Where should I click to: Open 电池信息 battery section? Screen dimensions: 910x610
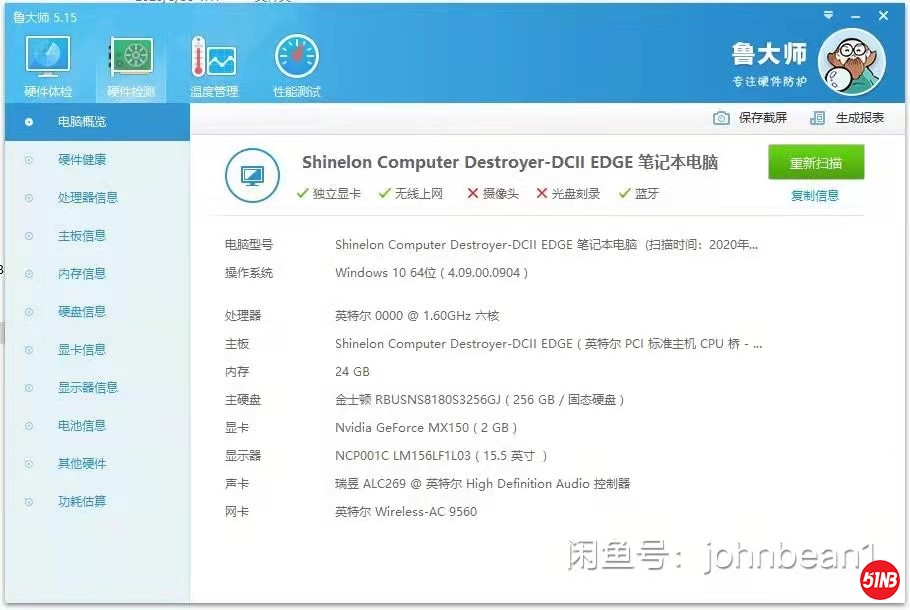(x=82, y=426)
